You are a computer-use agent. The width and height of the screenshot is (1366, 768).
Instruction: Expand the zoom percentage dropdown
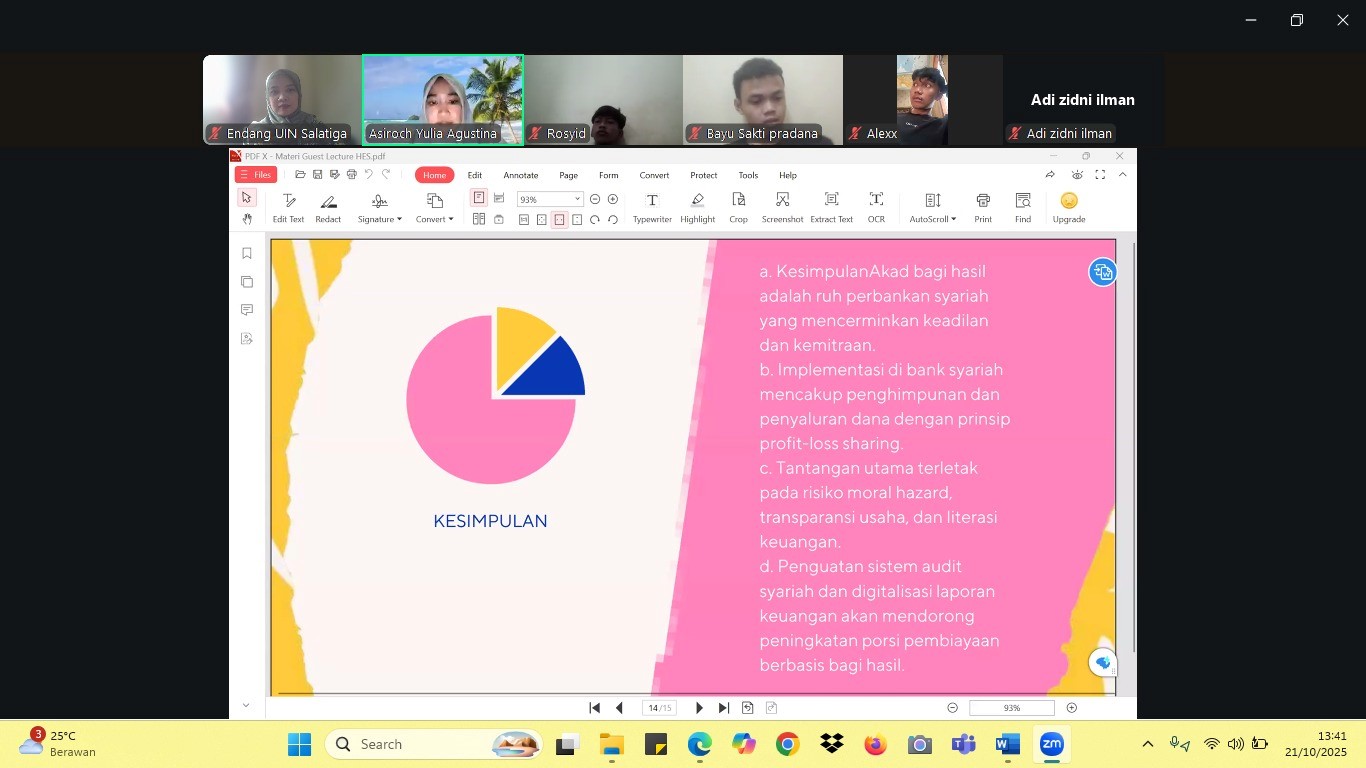(577, 200)
